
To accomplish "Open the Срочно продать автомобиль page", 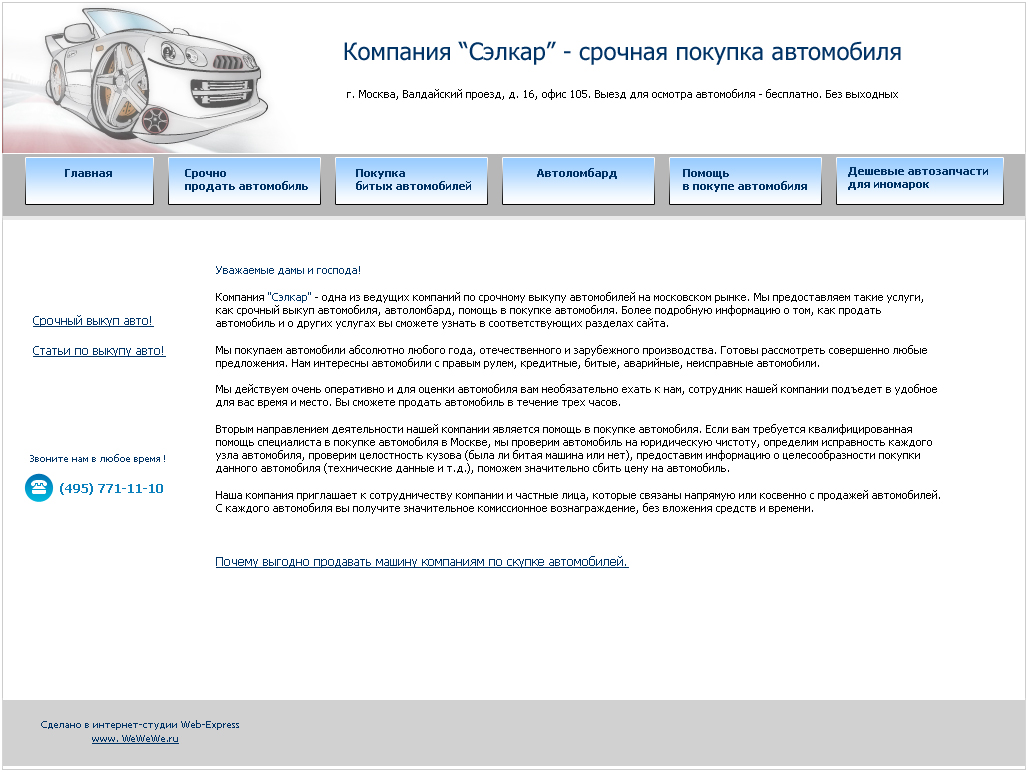I will point(245,180).
